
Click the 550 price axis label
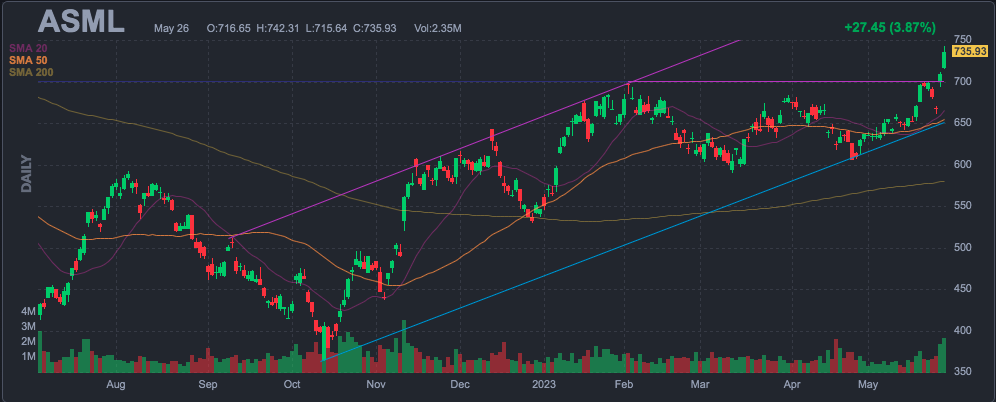click(x=963, y=206)
